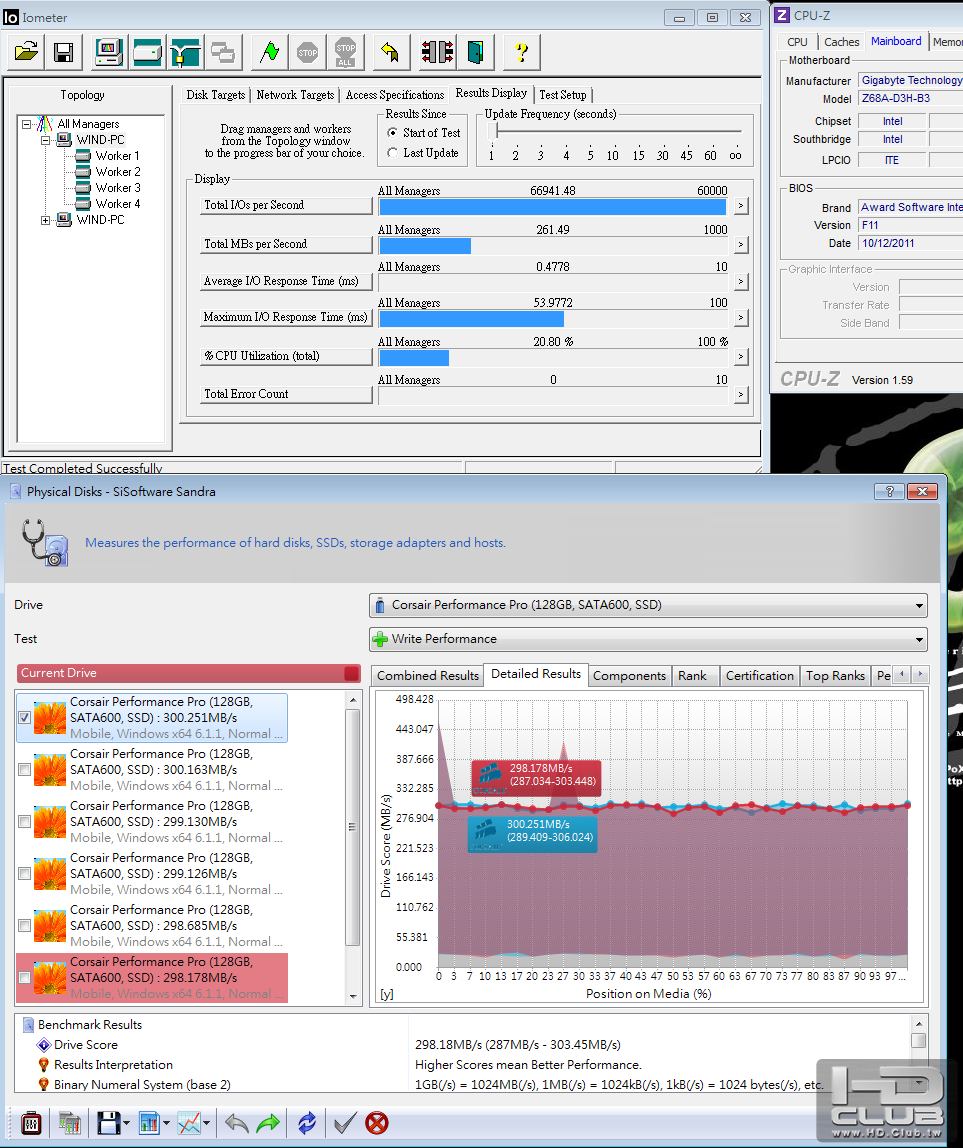
Task: Uncheck the 300.251MB/s Corsair drive result
Action: coord(24,718)
